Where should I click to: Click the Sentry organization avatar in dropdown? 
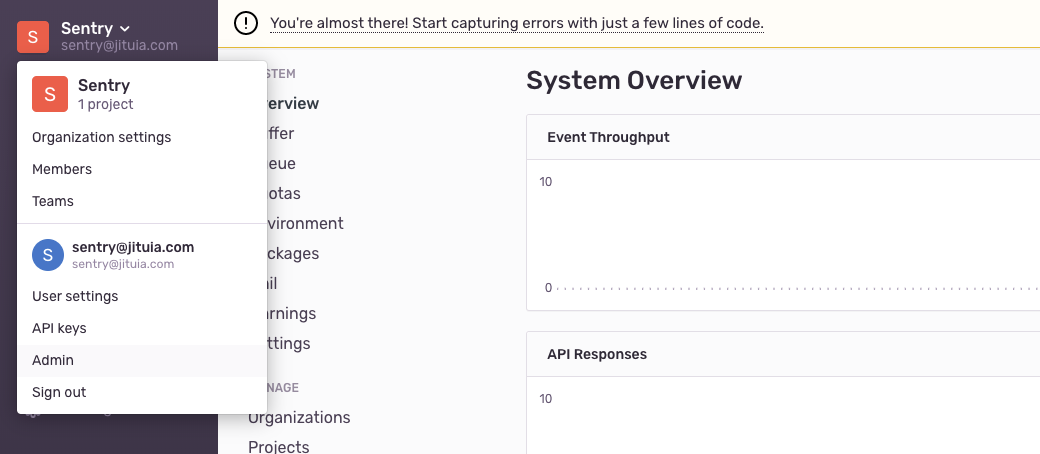click(50, 94)
